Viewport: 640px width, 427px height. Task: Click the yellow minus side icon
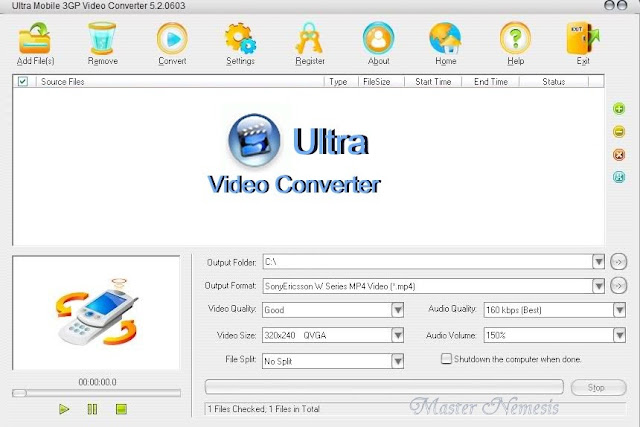pos(619,131)
